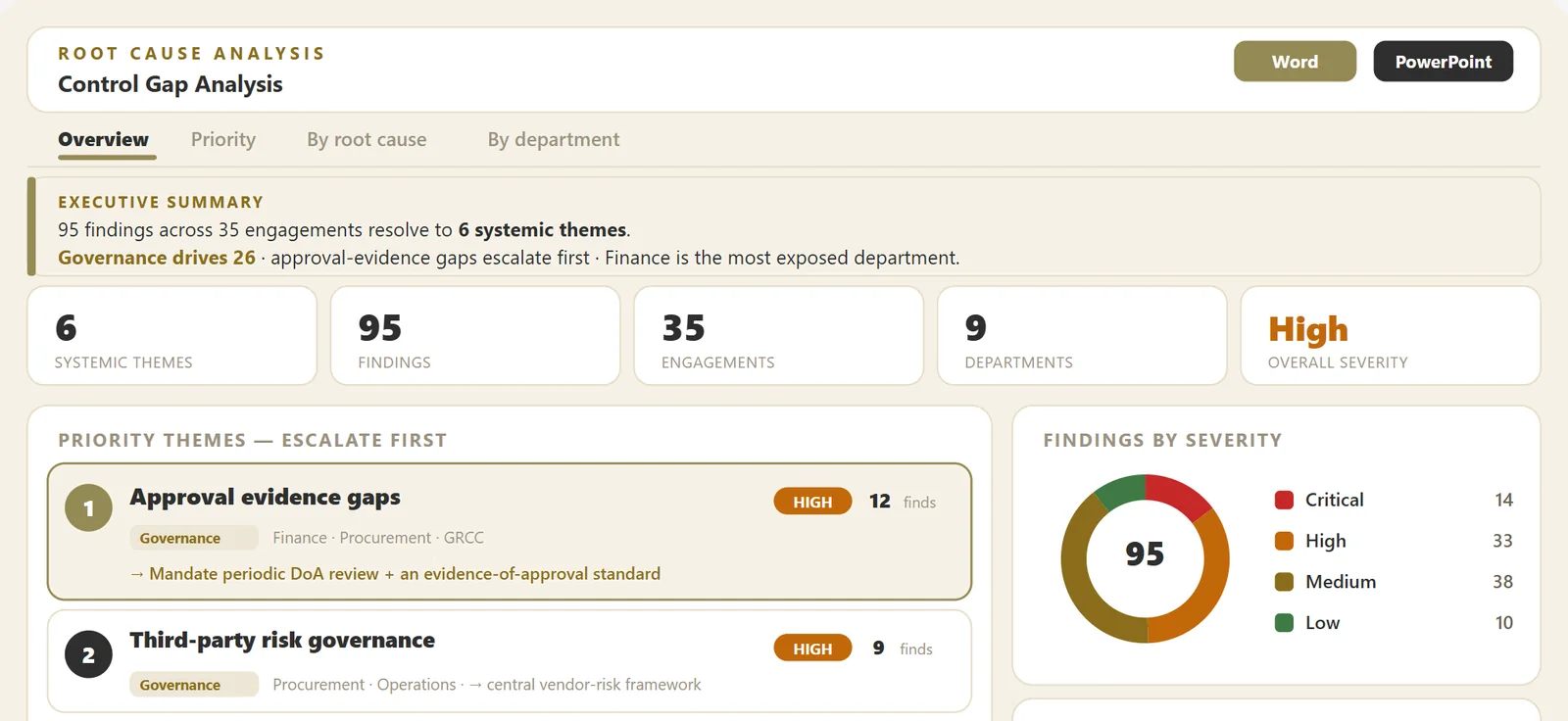Open the By department tab
This screenshot has width=1568, height=721.
554,139
